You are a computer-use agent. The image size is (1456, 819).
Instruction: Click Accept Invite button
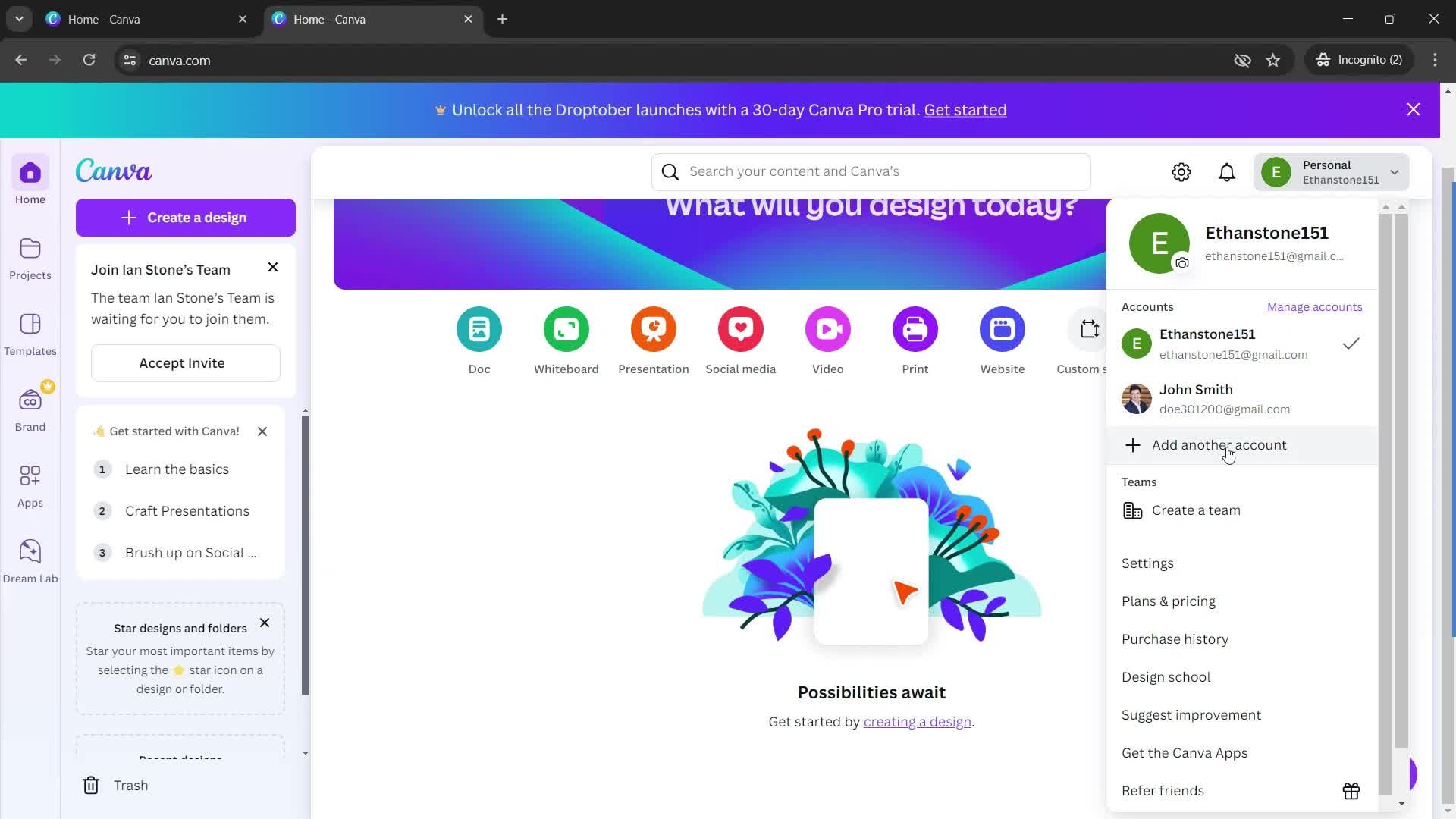tap(186, 363)
